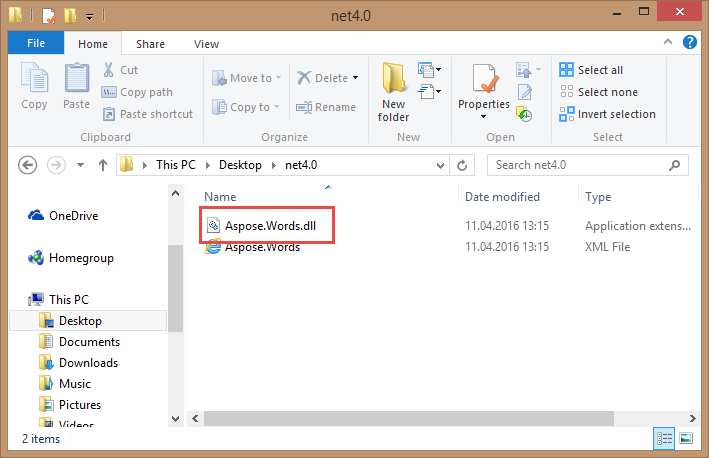Expand the Properties dropdown arrow
This screenshot has width=709, height=458.
click(483, 117)
